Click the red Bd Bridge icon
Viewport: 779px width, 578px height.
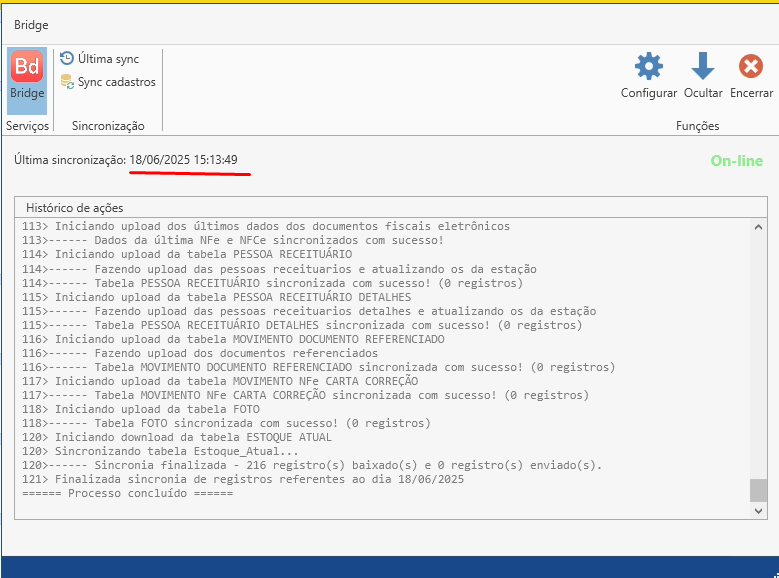pos(27,68)
